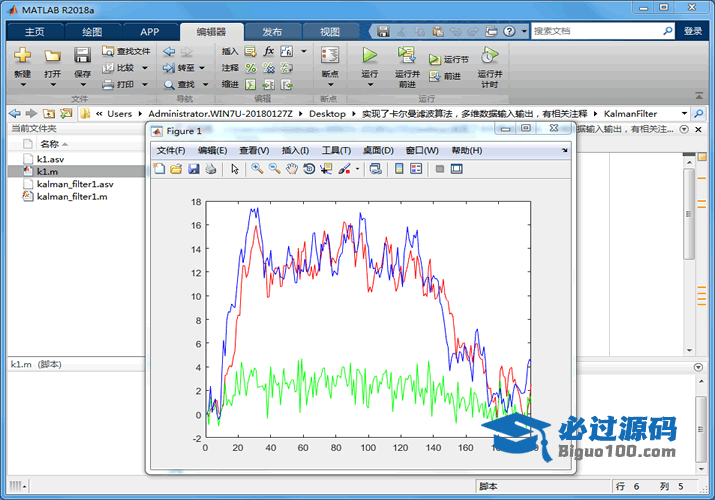Open Figure 1 Tools (工具) menu
The image size is (715, 500).
point(337,150)
